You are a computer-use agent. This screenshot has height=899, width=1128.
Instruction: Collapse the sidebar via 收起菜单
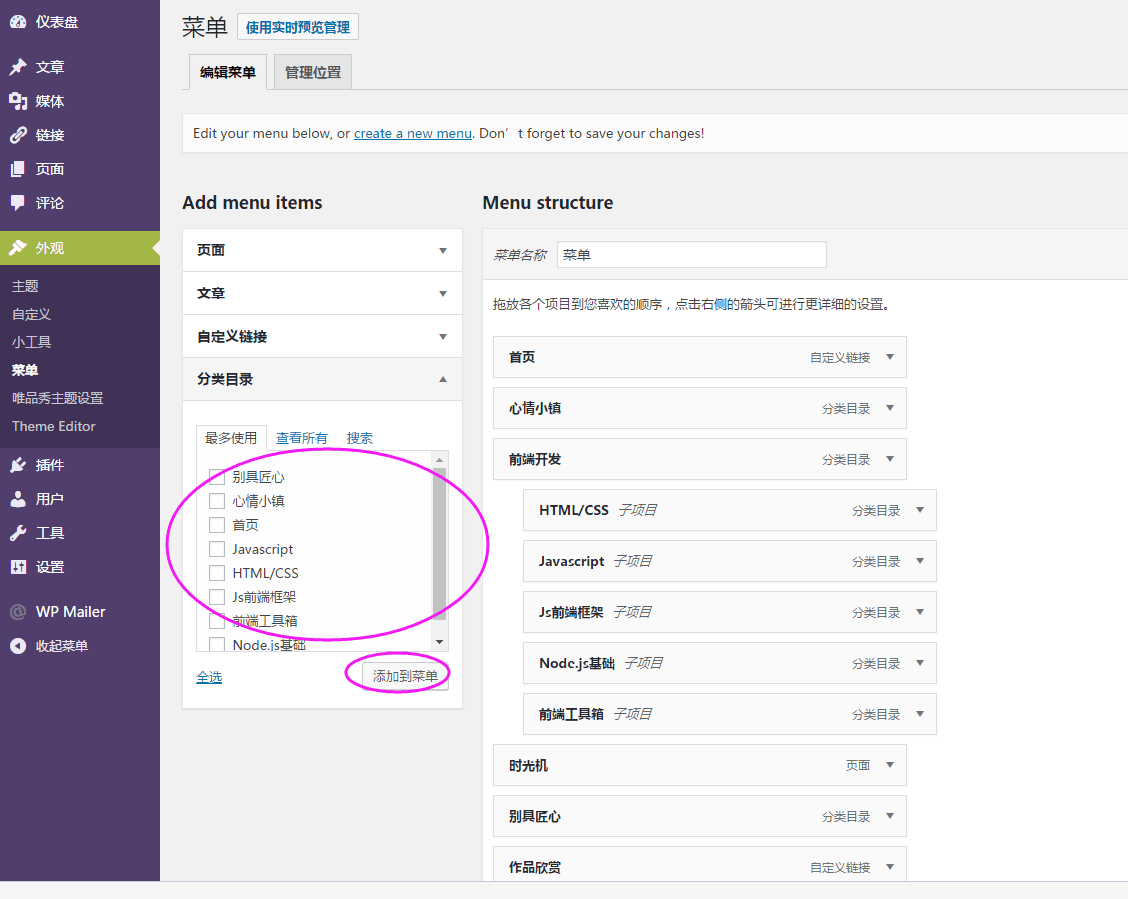tap(18, 645)
